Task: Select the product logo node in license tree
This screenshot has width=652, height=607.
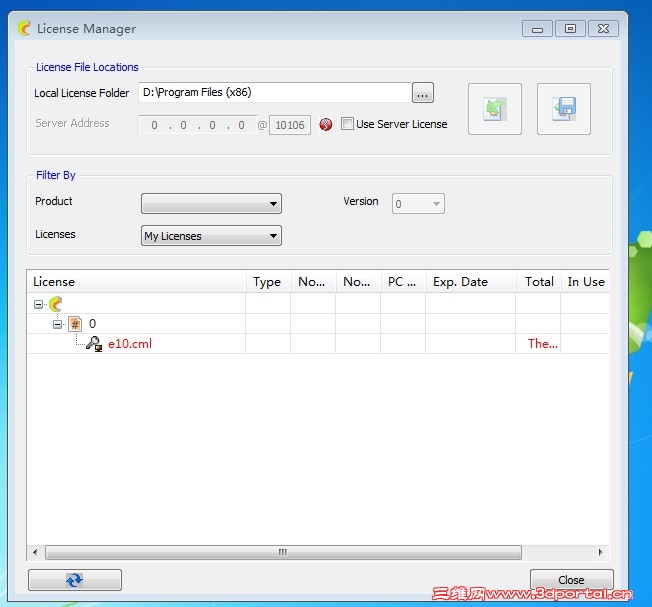Action: click(x=56, y=304)
